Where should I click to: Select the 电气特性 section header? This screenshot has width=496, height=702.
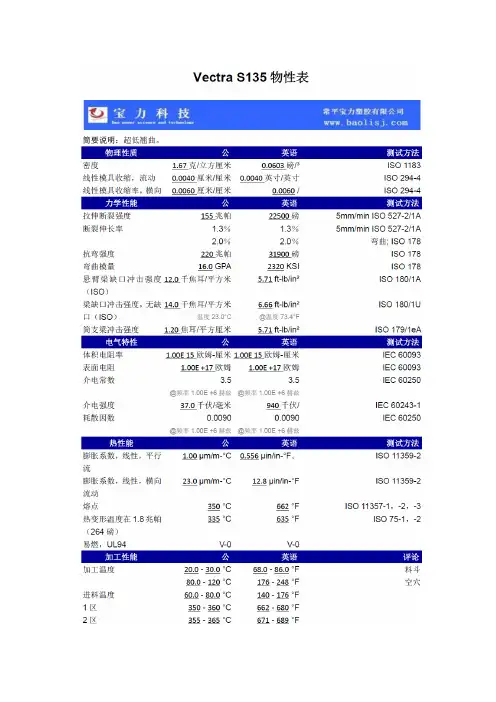121,342
